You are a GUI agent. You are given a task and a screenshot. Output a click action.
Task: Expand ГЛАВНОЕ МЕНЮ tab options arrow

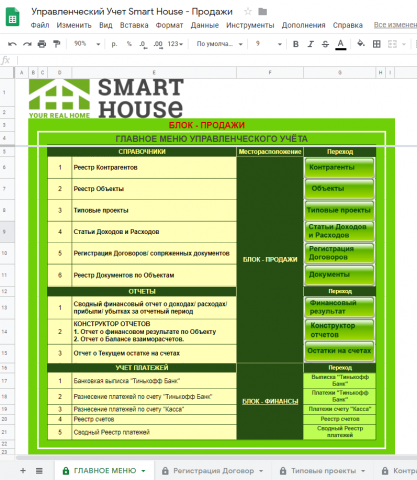coord(143,471)
